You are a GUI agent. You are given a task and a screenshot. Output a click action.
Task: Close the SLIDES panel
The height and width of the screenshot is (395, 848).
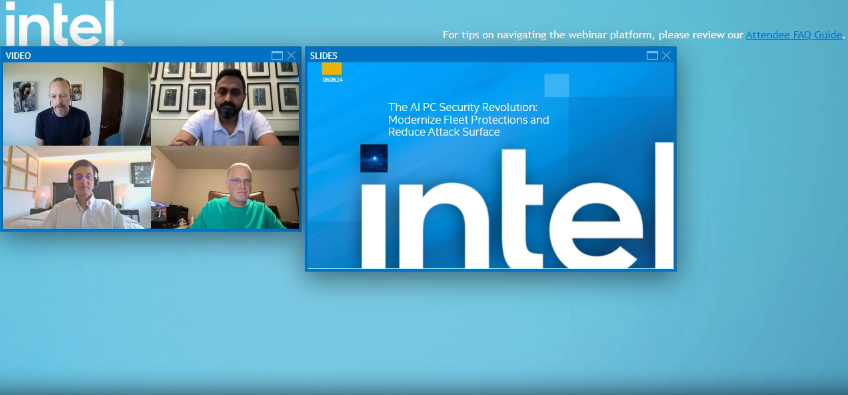tap(666, 56)
